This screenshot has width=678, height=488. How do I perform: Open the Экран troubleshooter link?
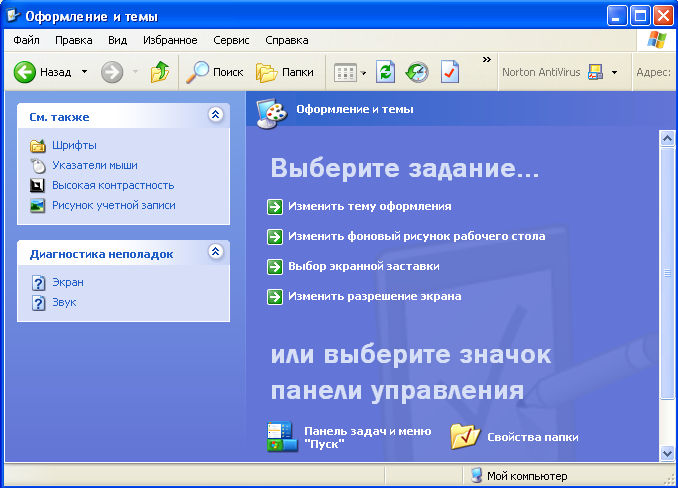(x=68, y=282)
